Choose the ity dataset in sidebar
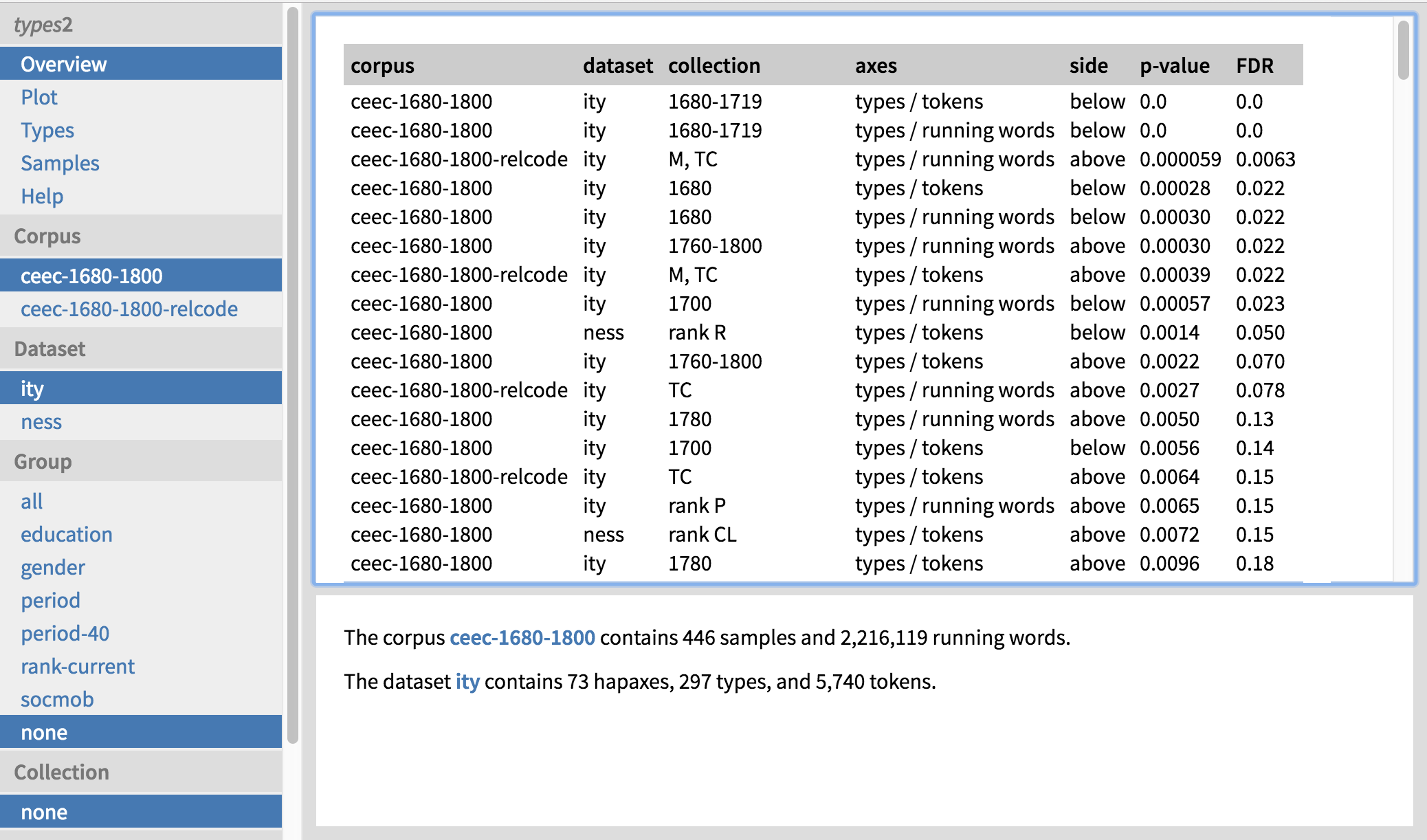 point(141,388)
